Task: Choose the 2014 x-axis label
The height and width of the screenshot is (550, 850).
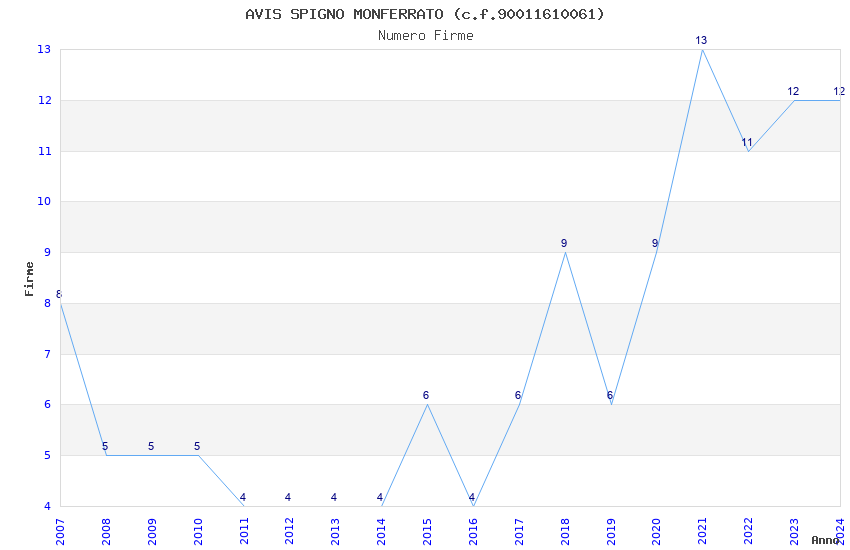Action: coord(381,532)
